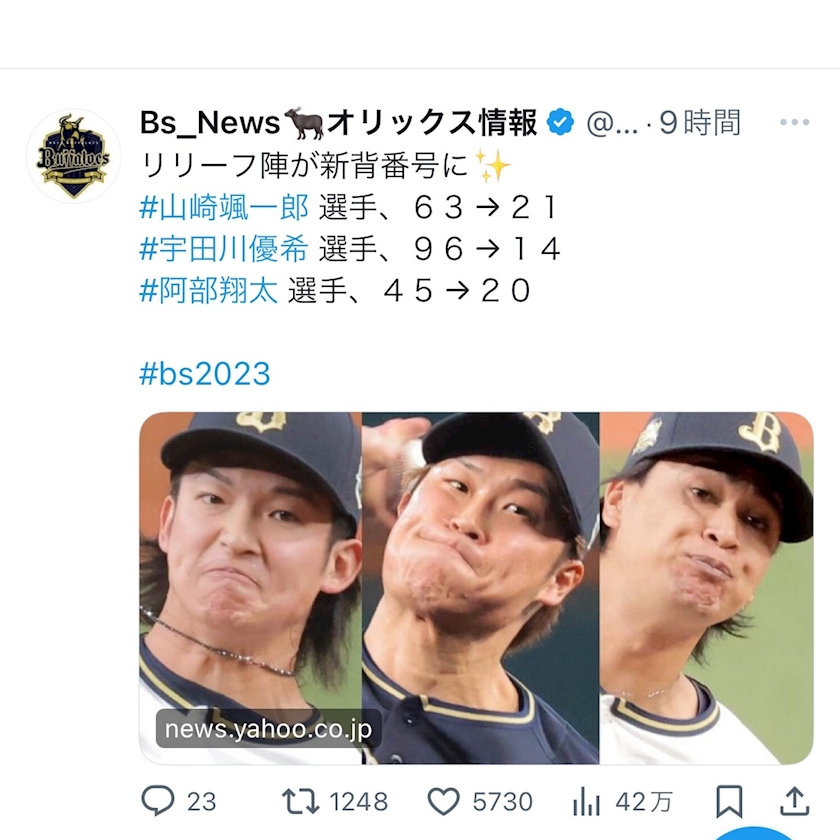Open the Buffaloes profile avatar
Screen dimensions: 840x840
point(73,156)
